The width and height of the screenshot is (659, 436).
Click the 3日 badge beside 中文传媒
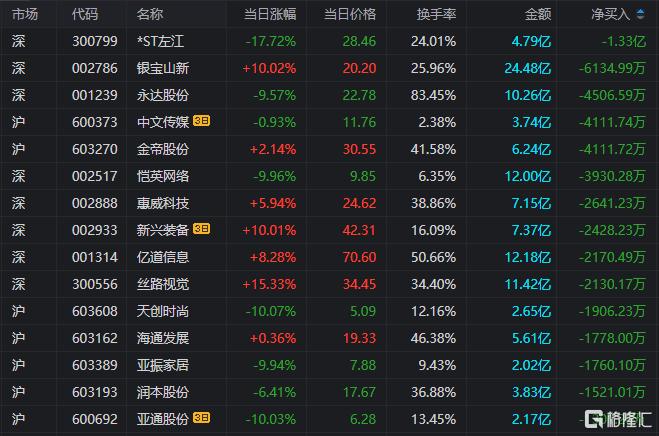(x=201, y=121)
